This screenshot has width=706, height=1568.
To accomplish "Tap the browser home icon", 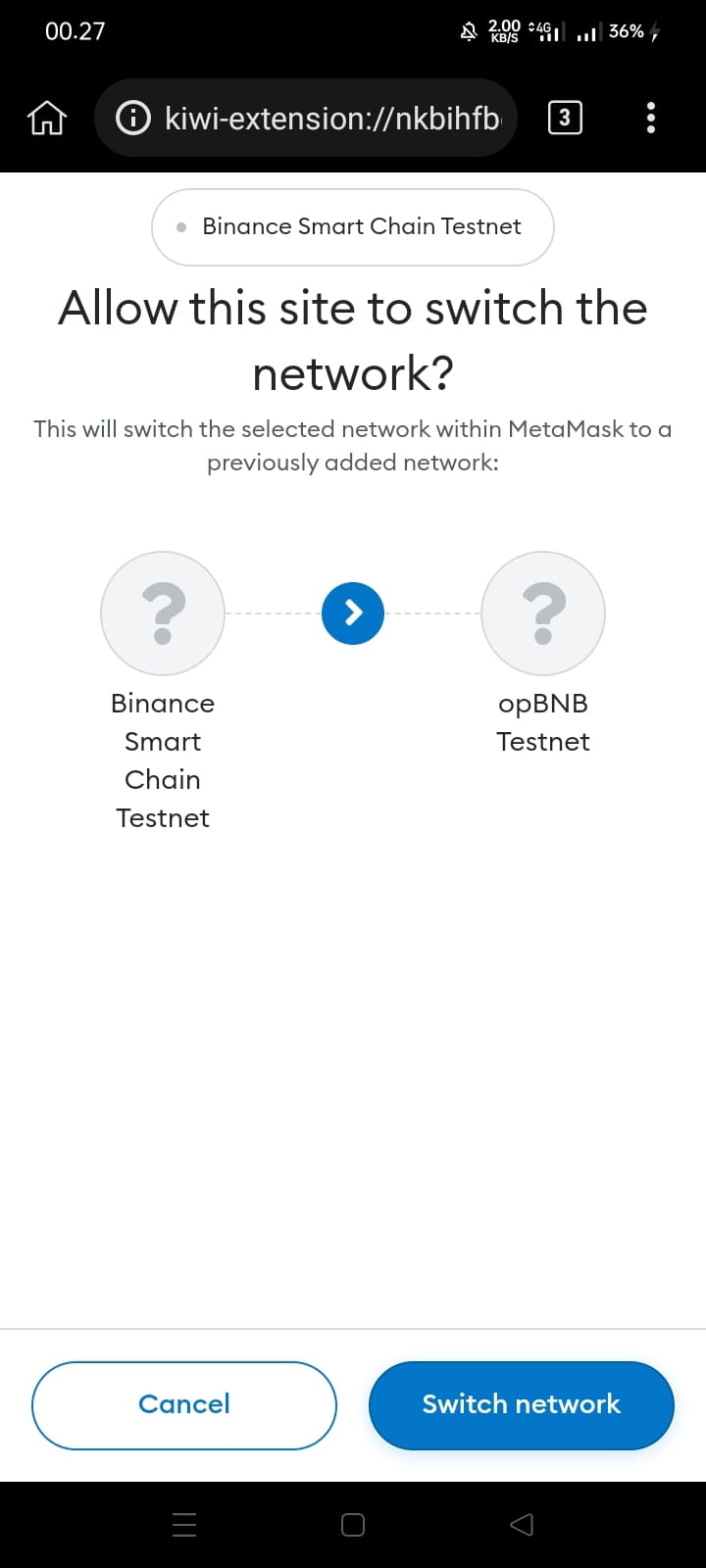I will coord(46,119).
